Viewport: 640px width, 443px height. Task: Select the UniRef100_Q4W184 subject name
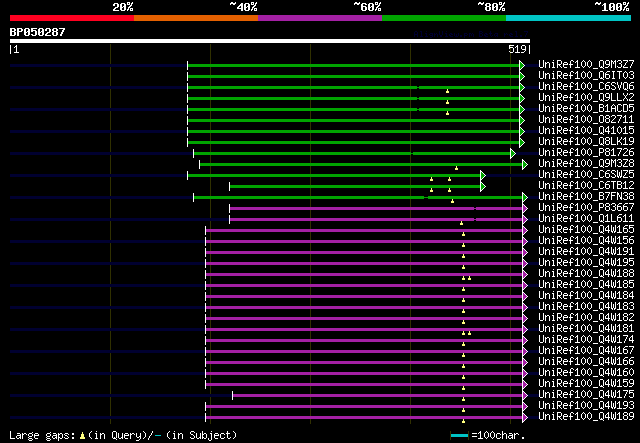tap(586, 296)
